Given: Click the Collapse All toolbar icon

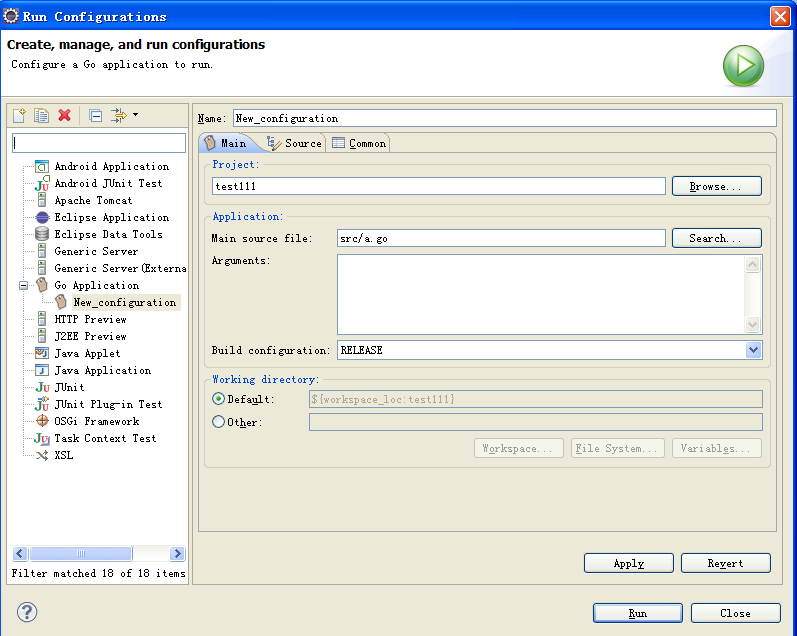Looking at the screenshot, I should [95, 115].
